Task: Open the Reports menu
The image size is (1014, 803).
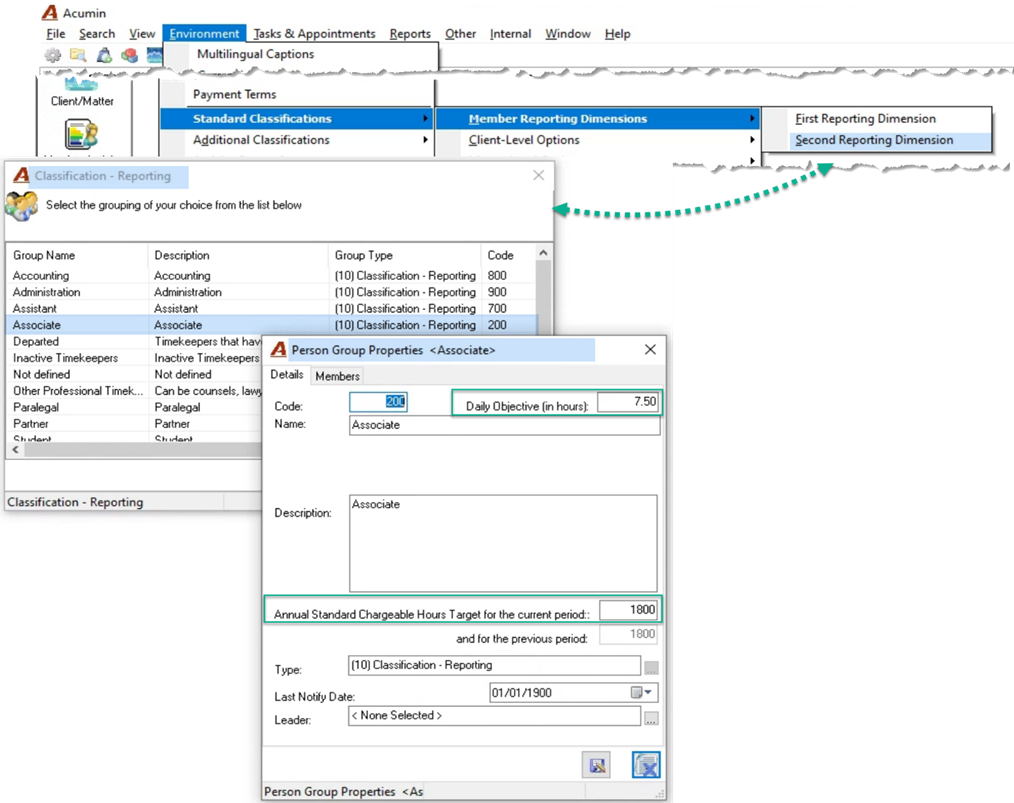Action: pos(410,34)
